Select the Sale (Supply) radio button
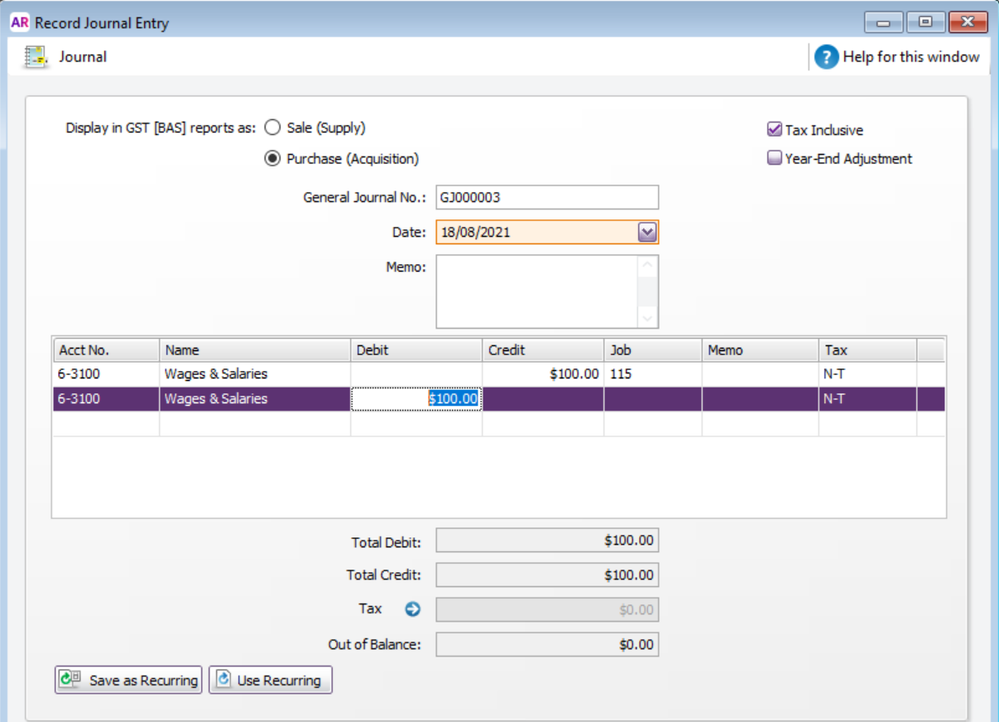The height and width of the screenshot is (722, 999). tap(272, 128)
